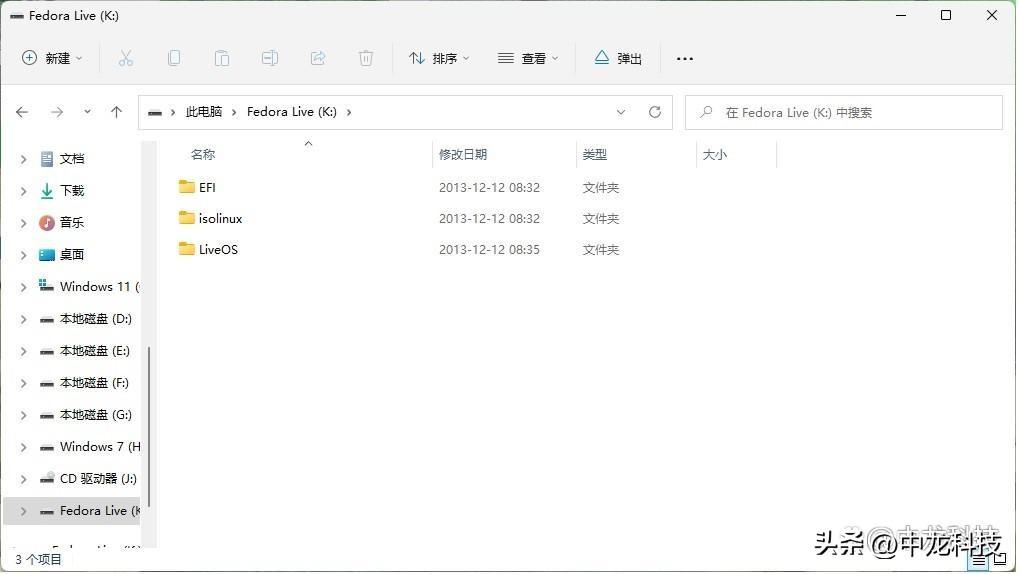Expand the Windows 11 drive node
Viewport: 1019px width, 574px height.
tap(23, 287)
